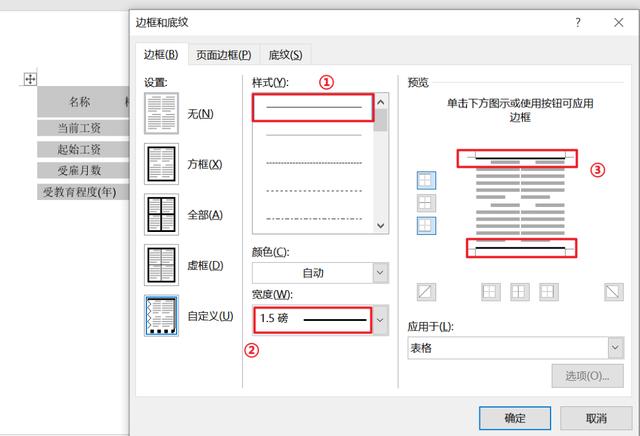The height and width of the screenshot is (436, 640).
Task: Choose the dash-dot line style
Action: point(313,218)
